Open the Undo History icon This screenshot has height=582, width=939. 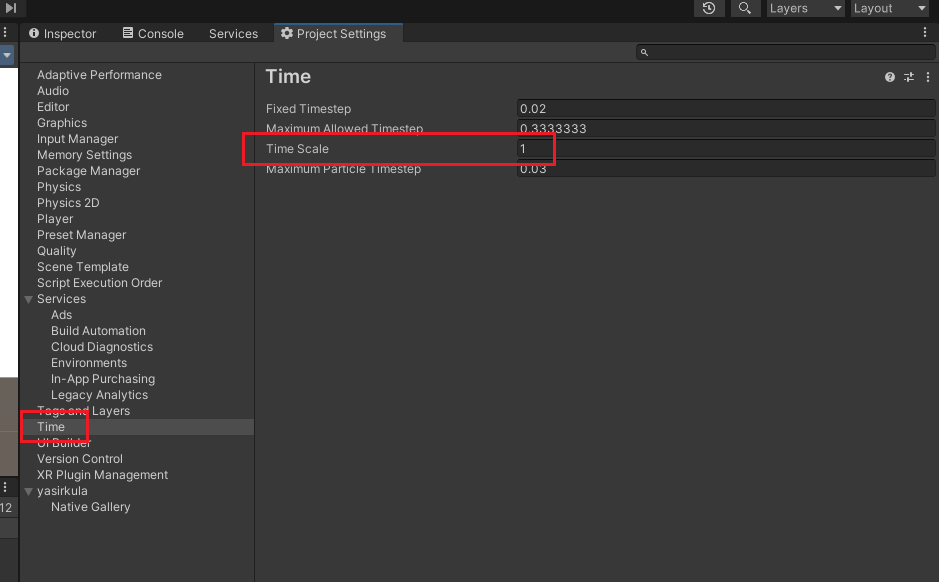(709, 8)
